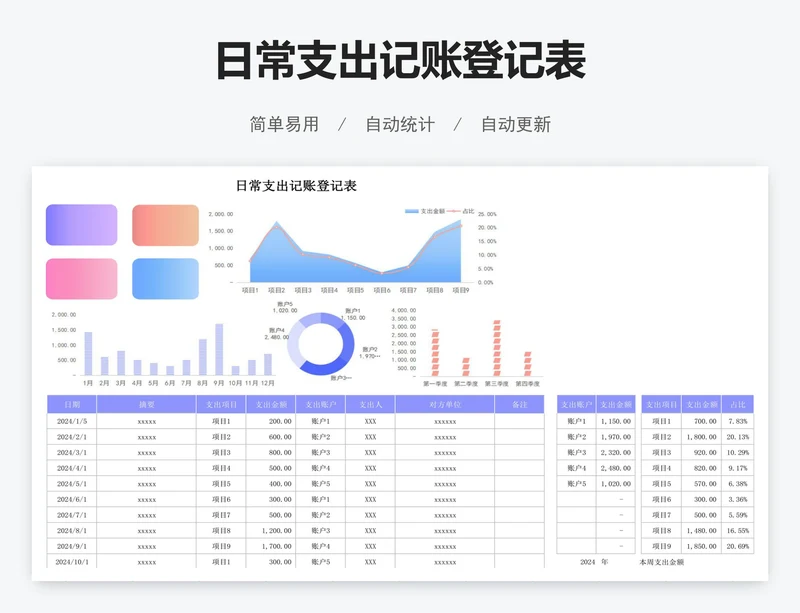Click the project total cell 1,480.00

click(x=702, y=530)
